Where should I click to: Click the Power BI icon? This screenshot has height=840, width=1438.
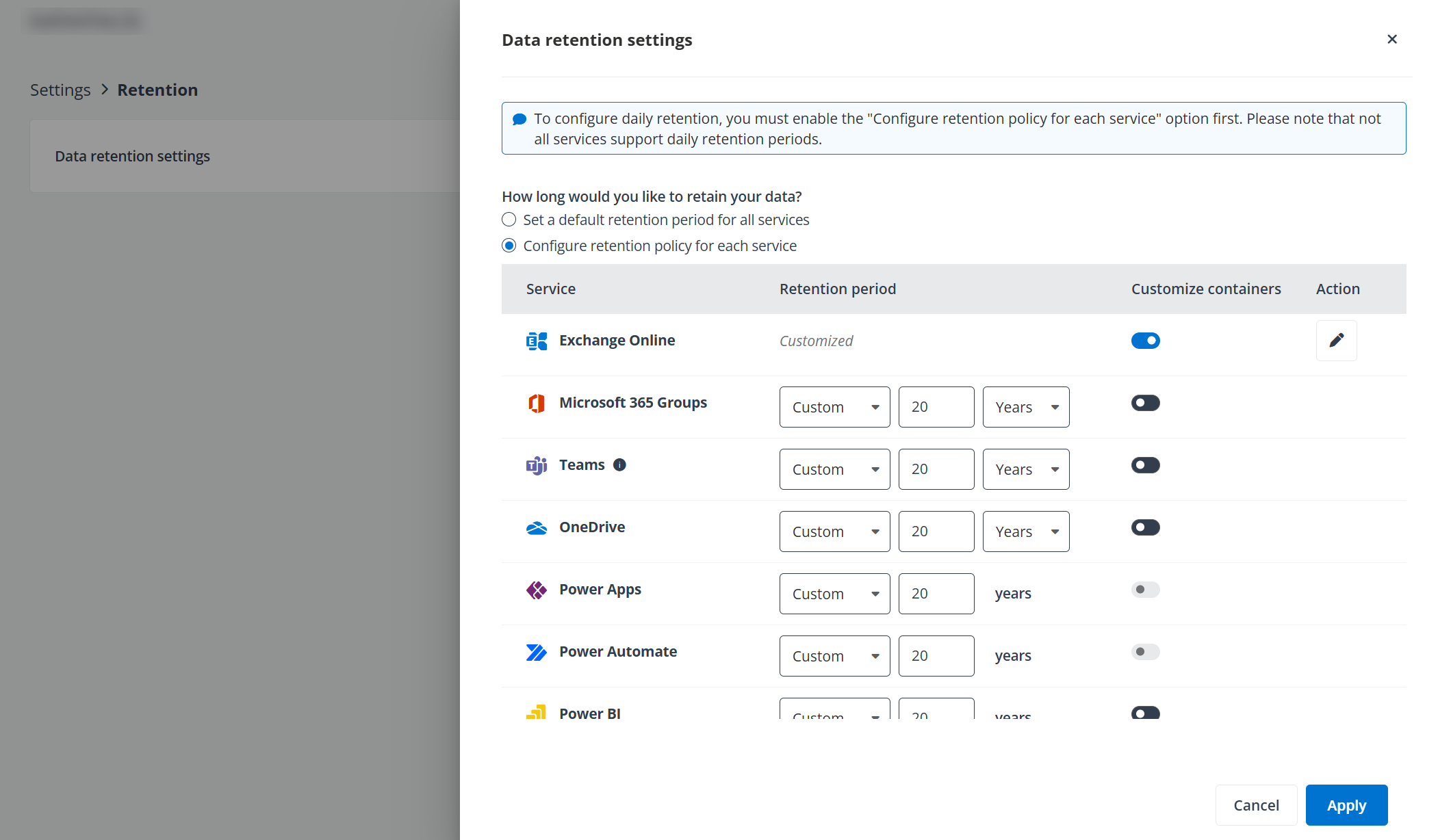[537, 713]
